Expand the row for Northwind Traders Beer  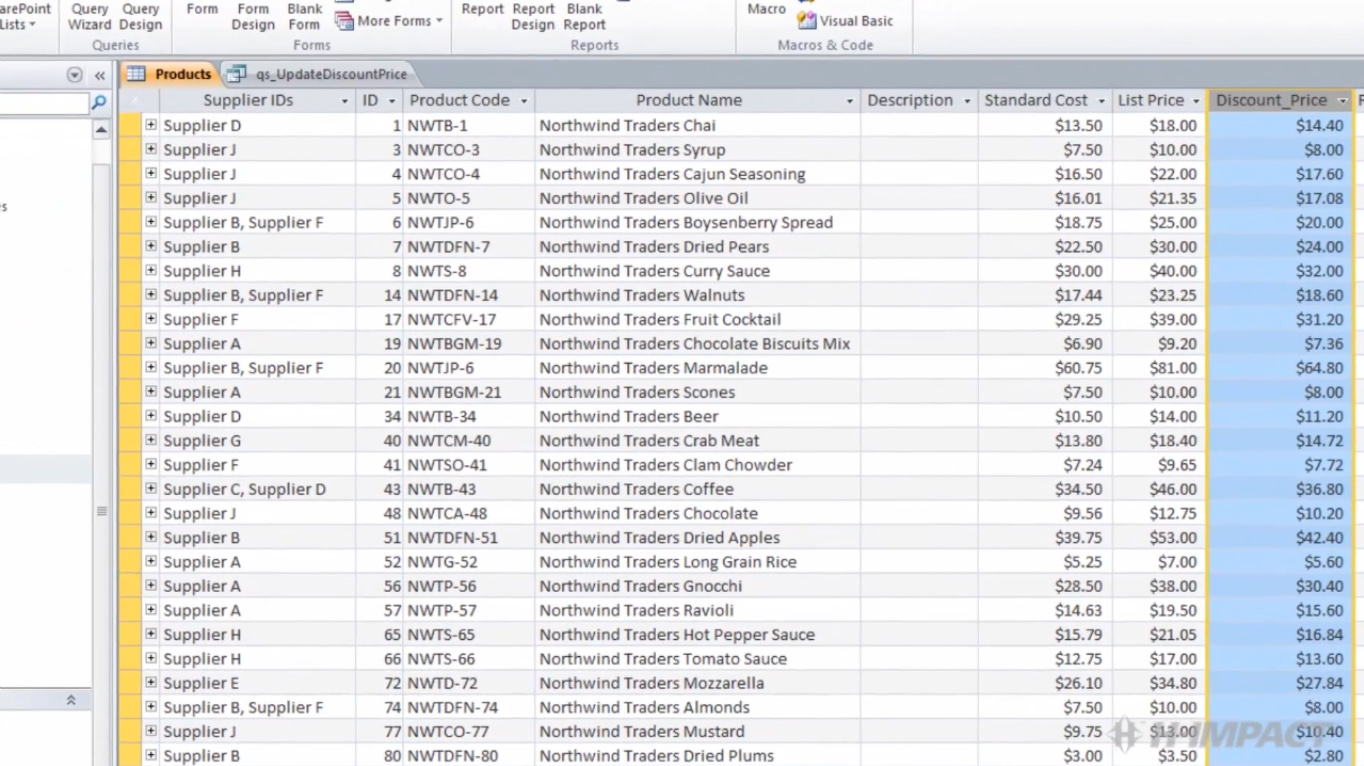150,416
